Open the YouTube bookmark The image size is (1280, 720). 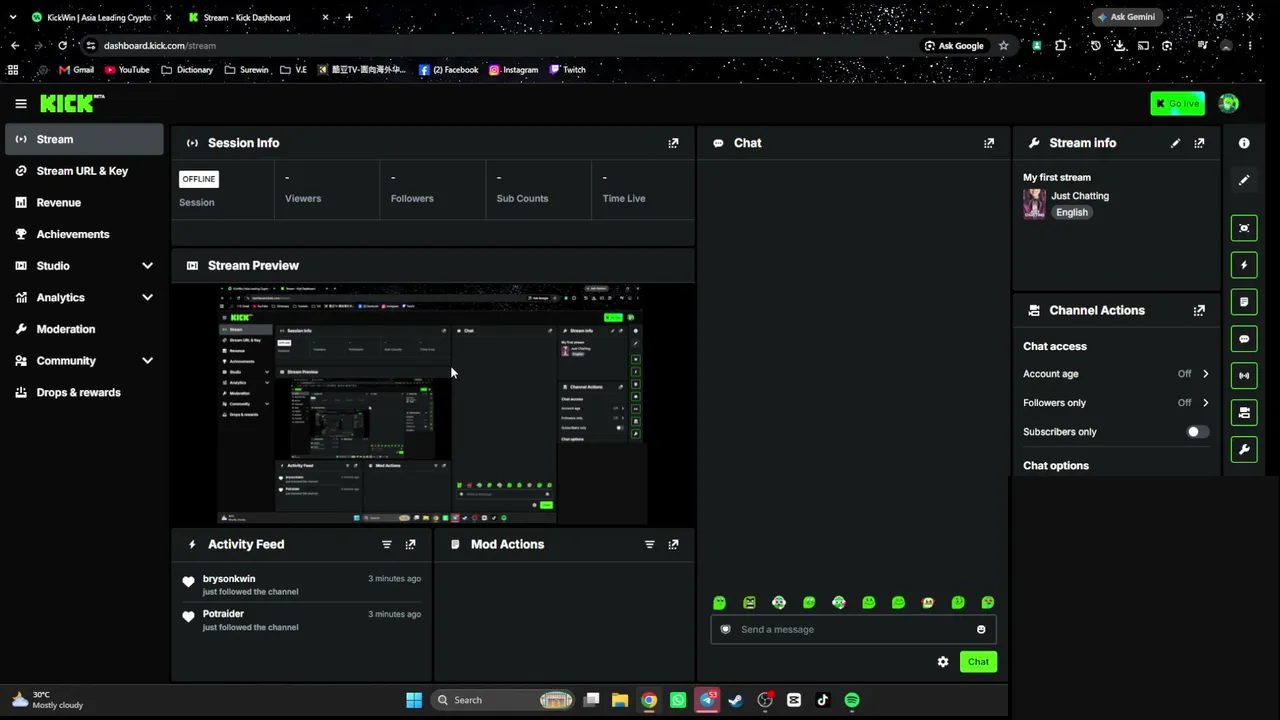(127, 70)
